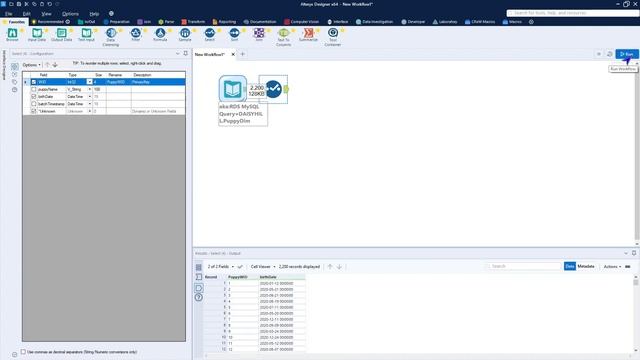The image size is (640, 360).
Task: Select the Select tool in the palette
Action: point(209,33)
